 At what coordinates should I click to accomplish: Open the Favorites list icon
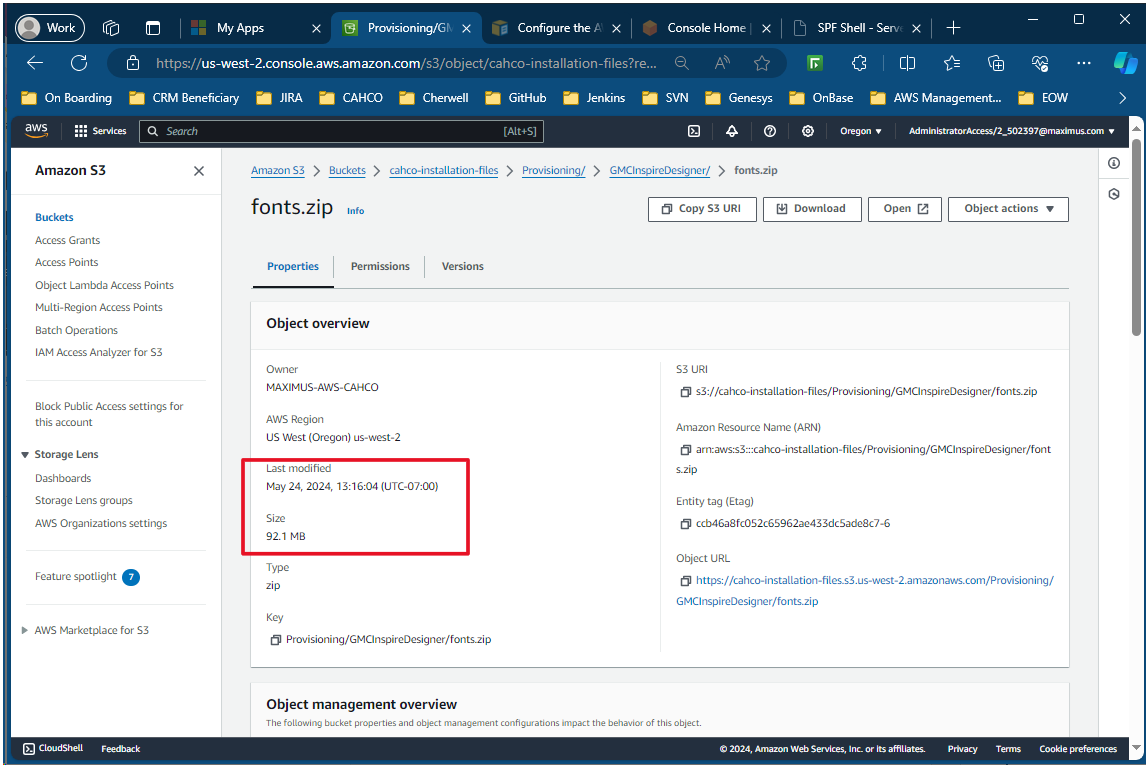click(952, 64)
